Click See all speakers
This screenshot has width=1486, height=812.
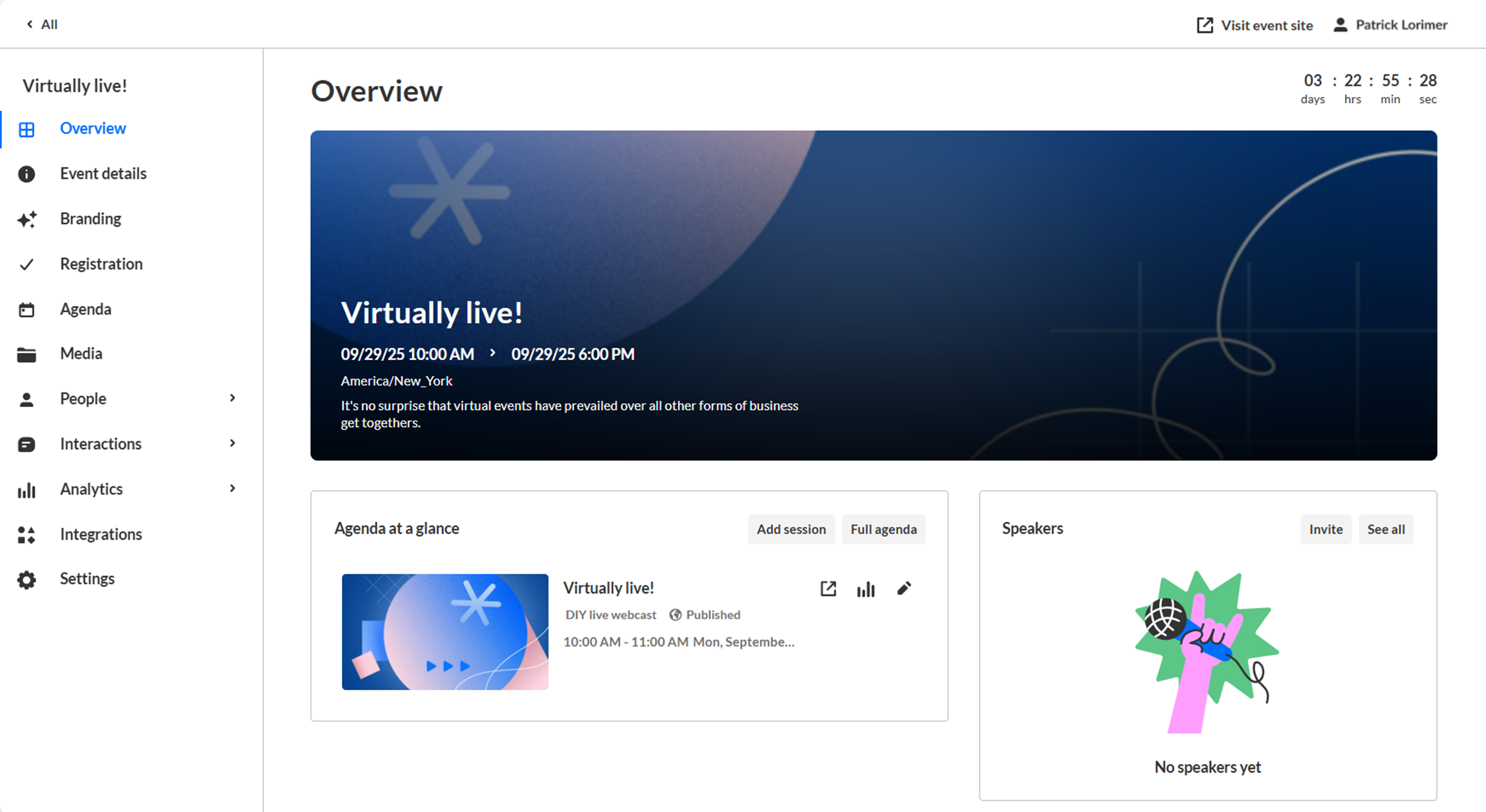tap(1385, 530)
